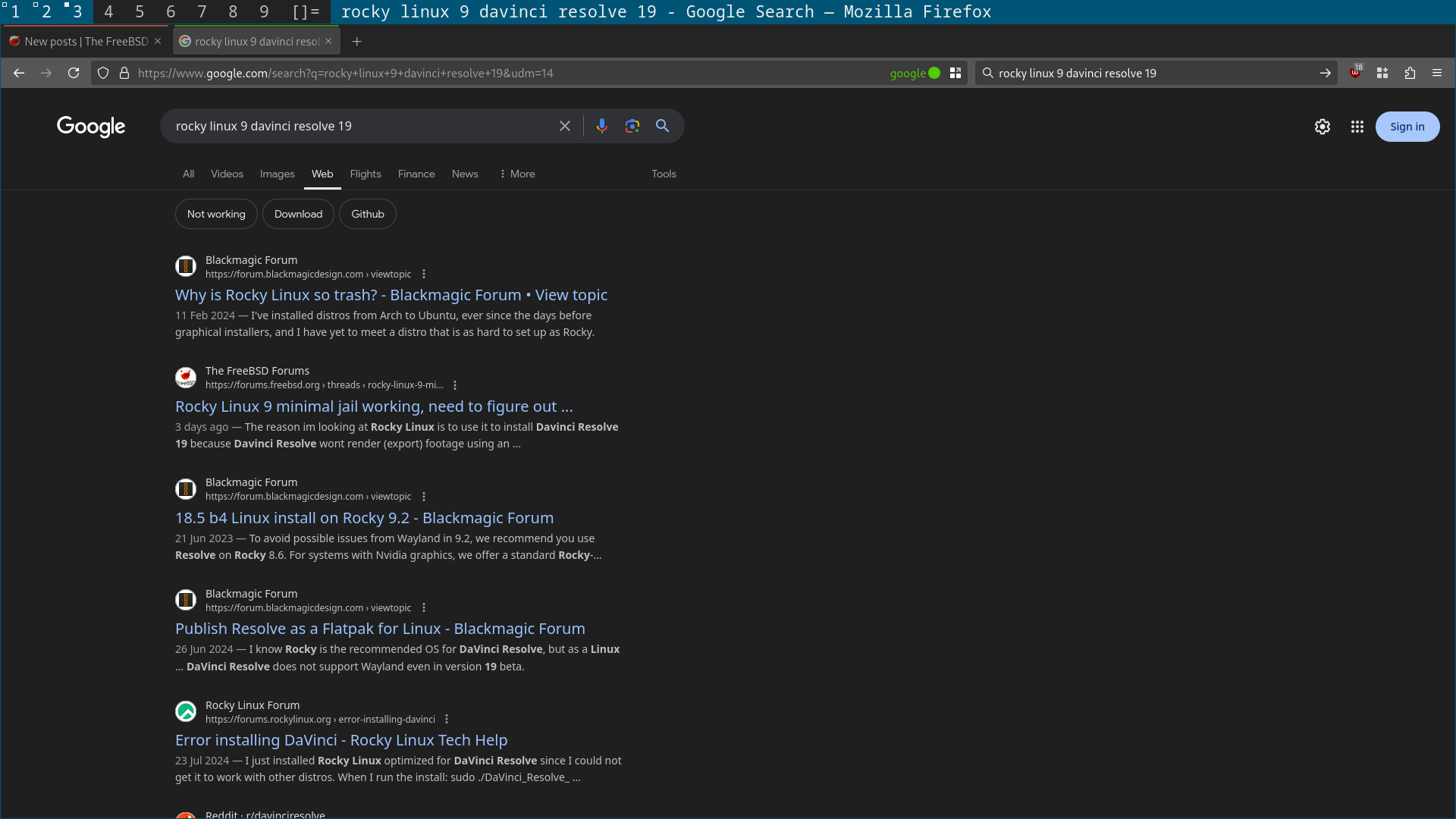
Task: Open Publish Resolve as a Flatpak result
Action: (x=380, y=629)
